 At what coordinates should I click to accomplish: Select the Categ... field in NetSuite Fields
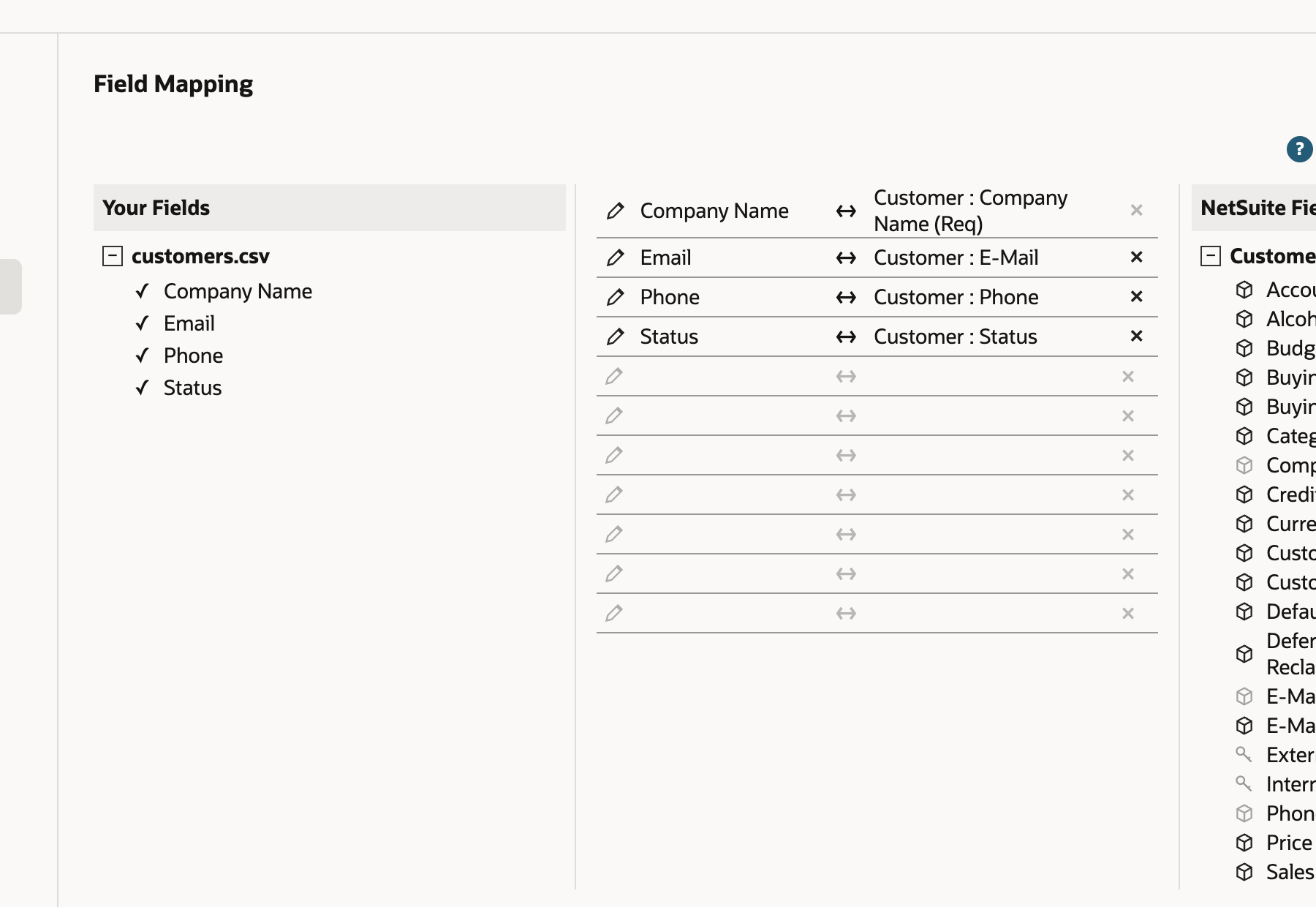1290,436
